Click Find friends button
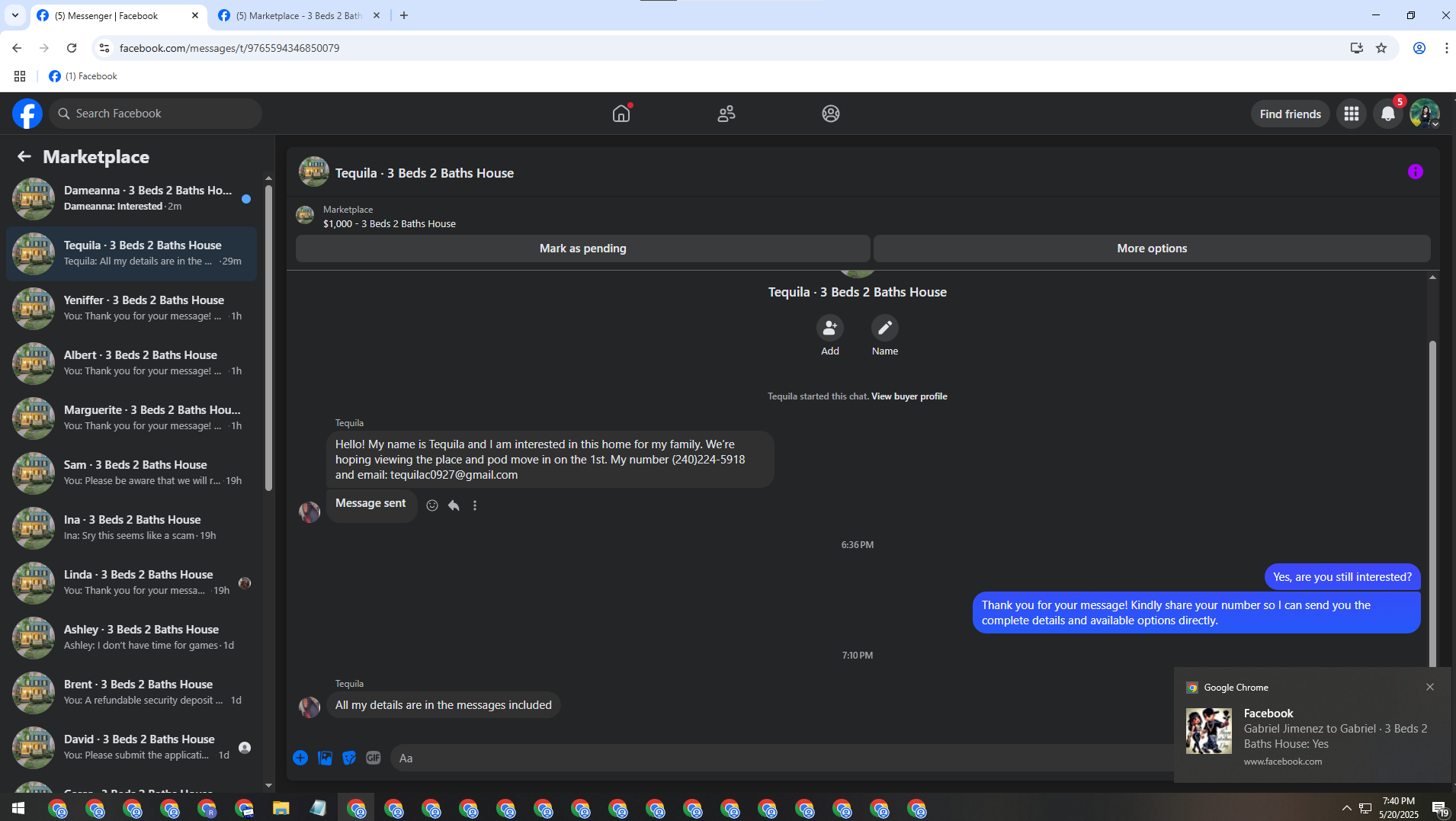Image resolution: width=1456 pixels, height=821 pixels. (x=1291, y=114)
